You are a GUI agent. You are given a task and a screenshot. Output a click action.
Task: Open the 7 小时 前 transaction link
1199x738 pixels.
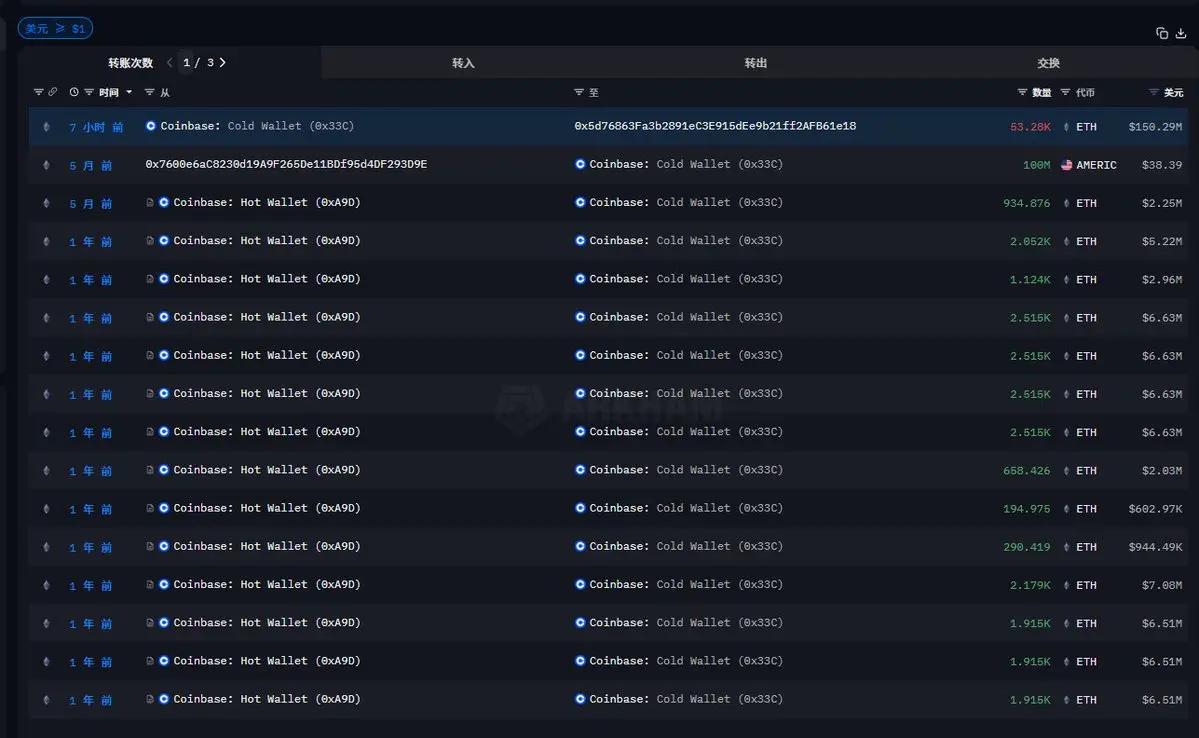click(96, 127)
